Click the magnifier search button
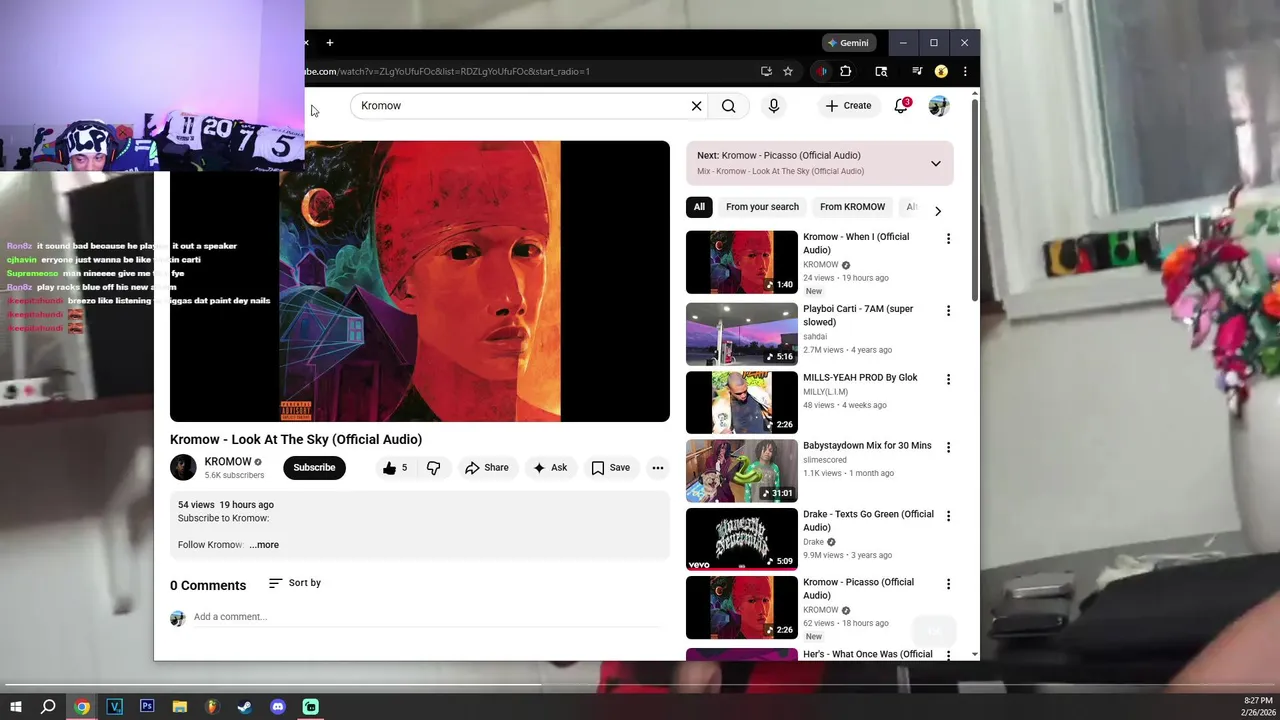 click(729, 106)
